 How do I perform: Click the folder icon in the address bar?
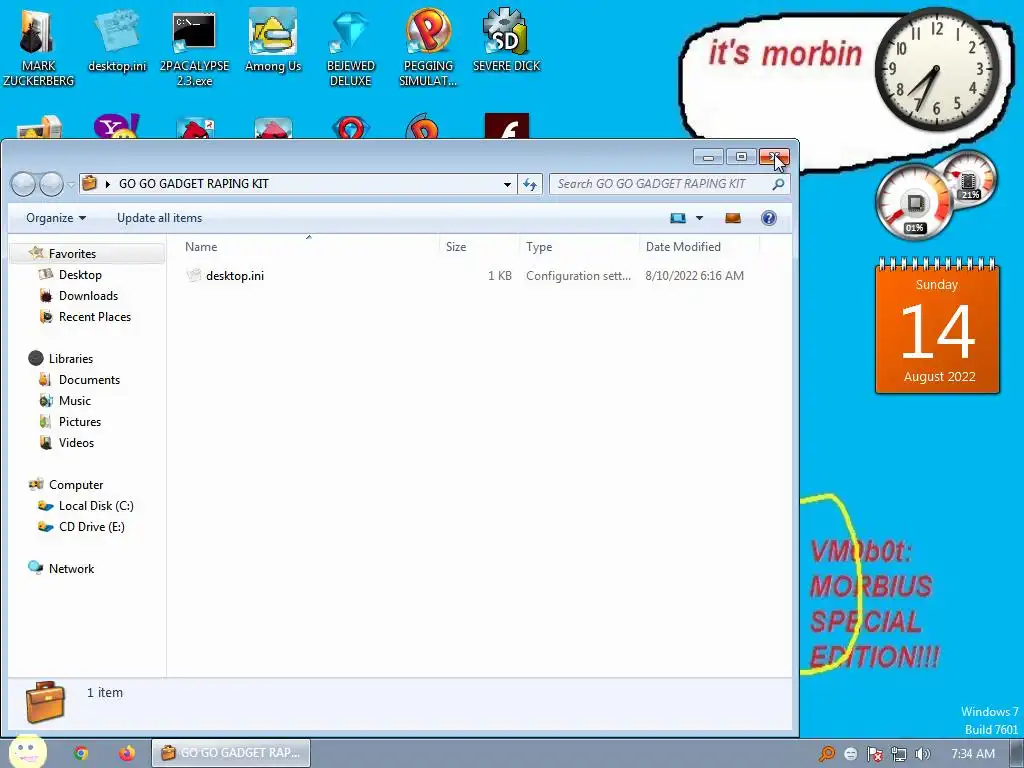pyautogui.click(x=90, y=184)
